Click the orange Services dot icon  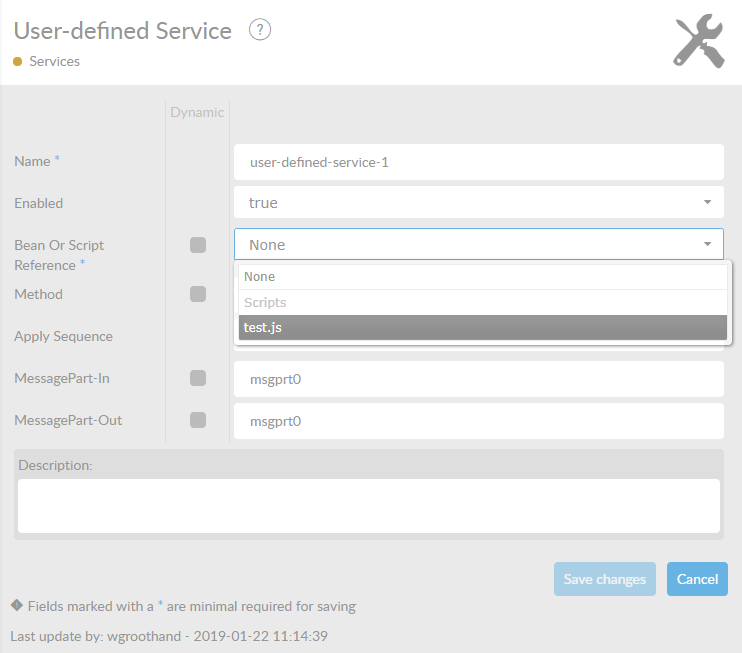point(18,62)
